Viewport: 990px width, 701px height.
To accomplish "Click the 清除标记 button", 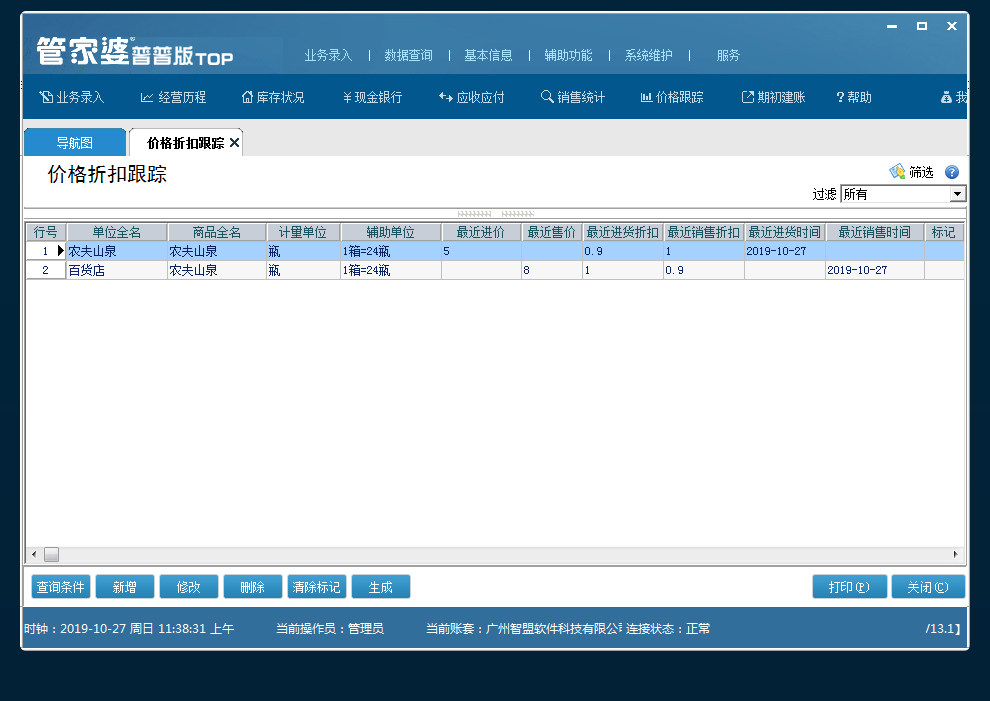I will click(x=316, y=587).
